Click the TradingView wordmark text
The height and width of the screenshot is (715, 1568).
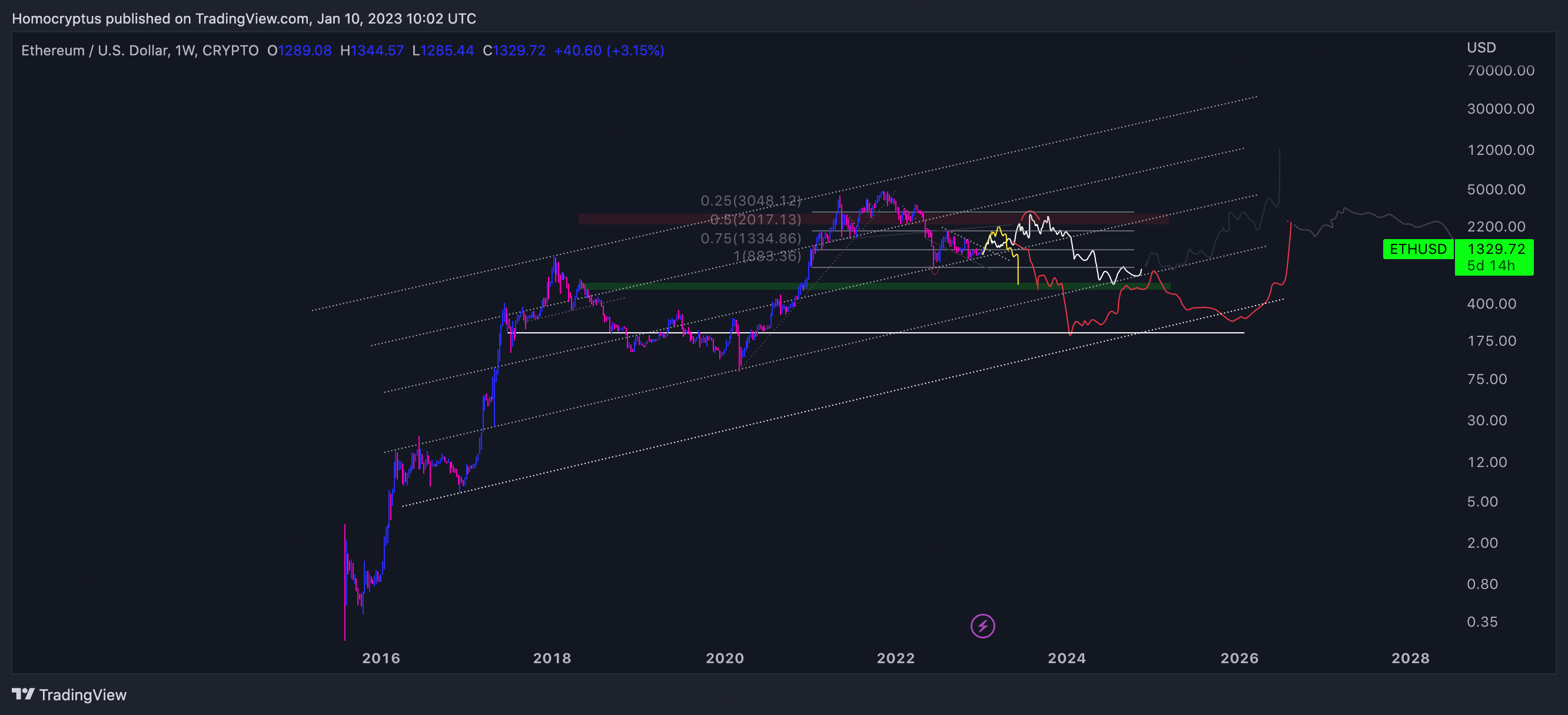[83, 695]
